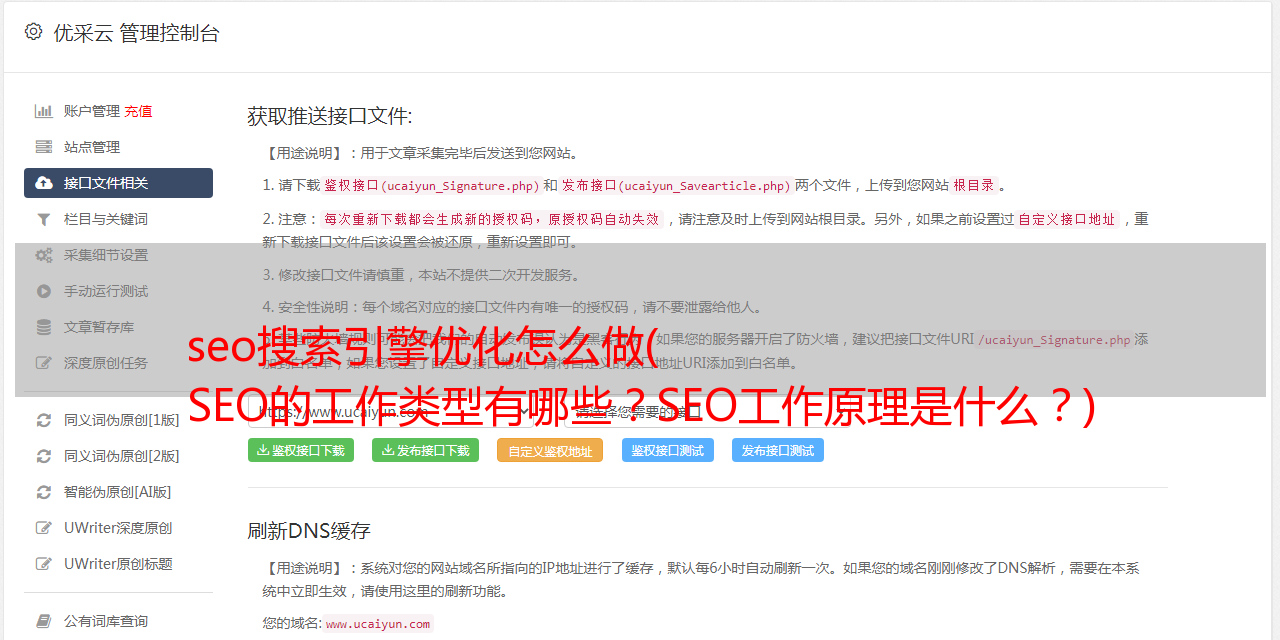Click the line 修改接口文件请慎重，本站不提供二次开发服务
The height and width of the screenshot is (640, 1280).
[x=421, y=275]
